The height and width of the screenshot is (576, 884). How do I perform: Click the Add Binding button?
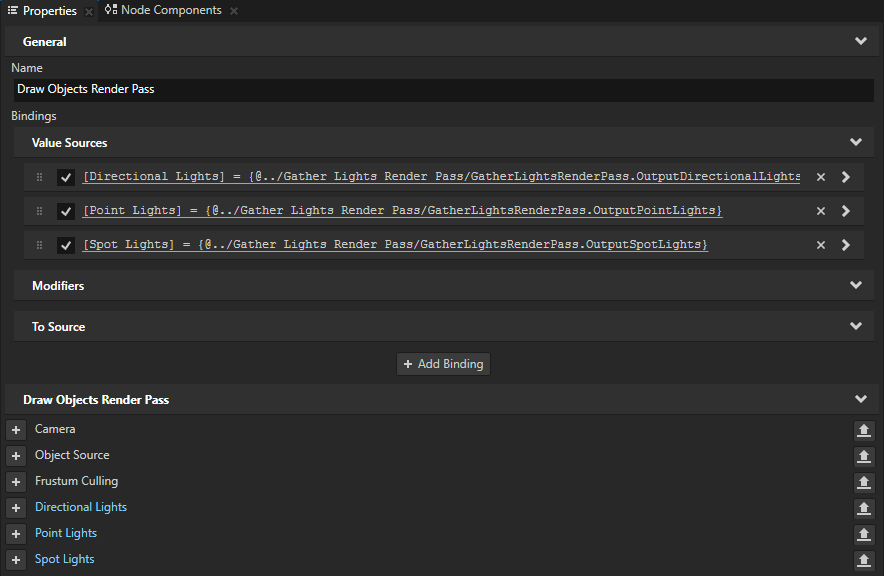point(443,364)
